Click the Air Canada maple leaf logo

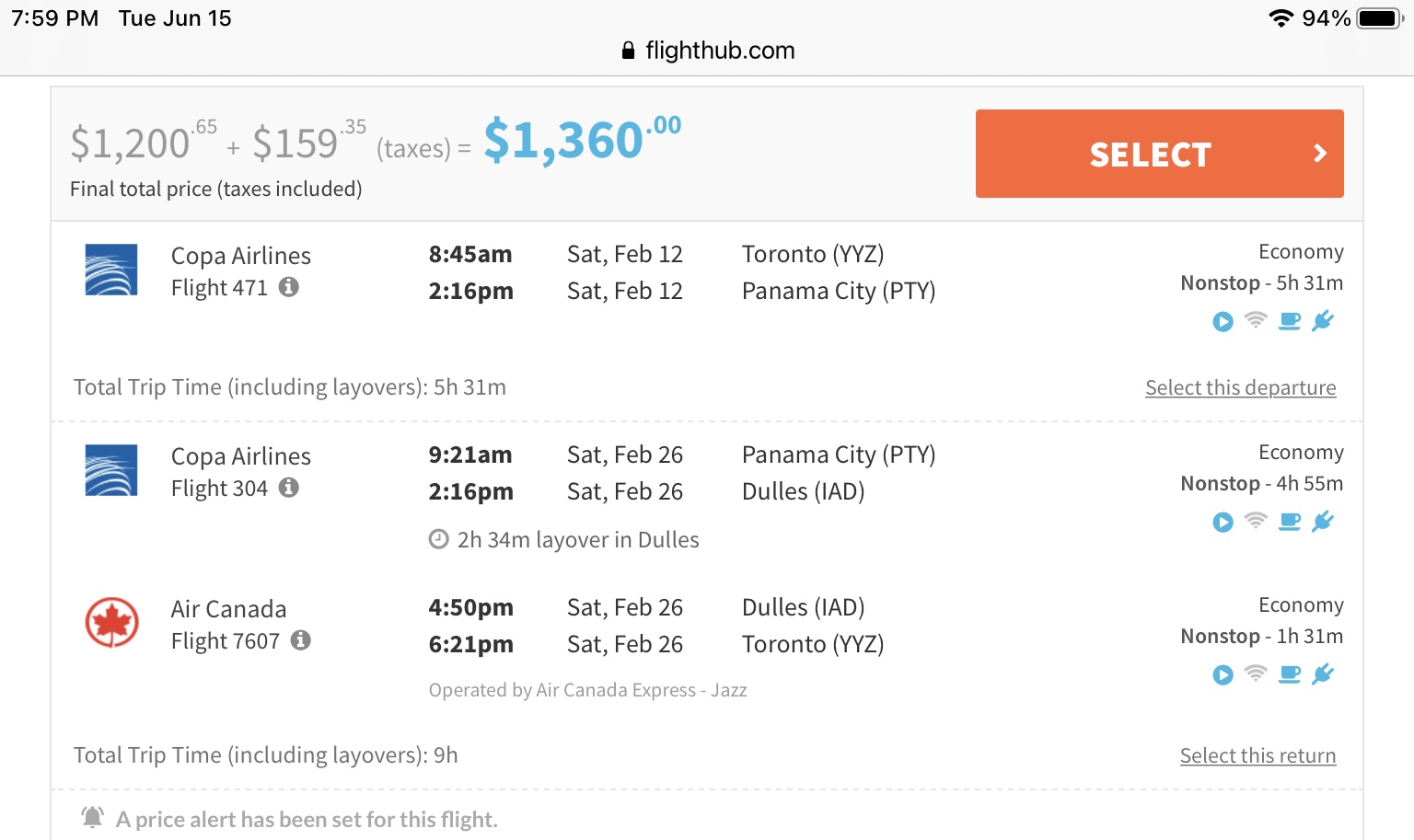pos(111,623)
